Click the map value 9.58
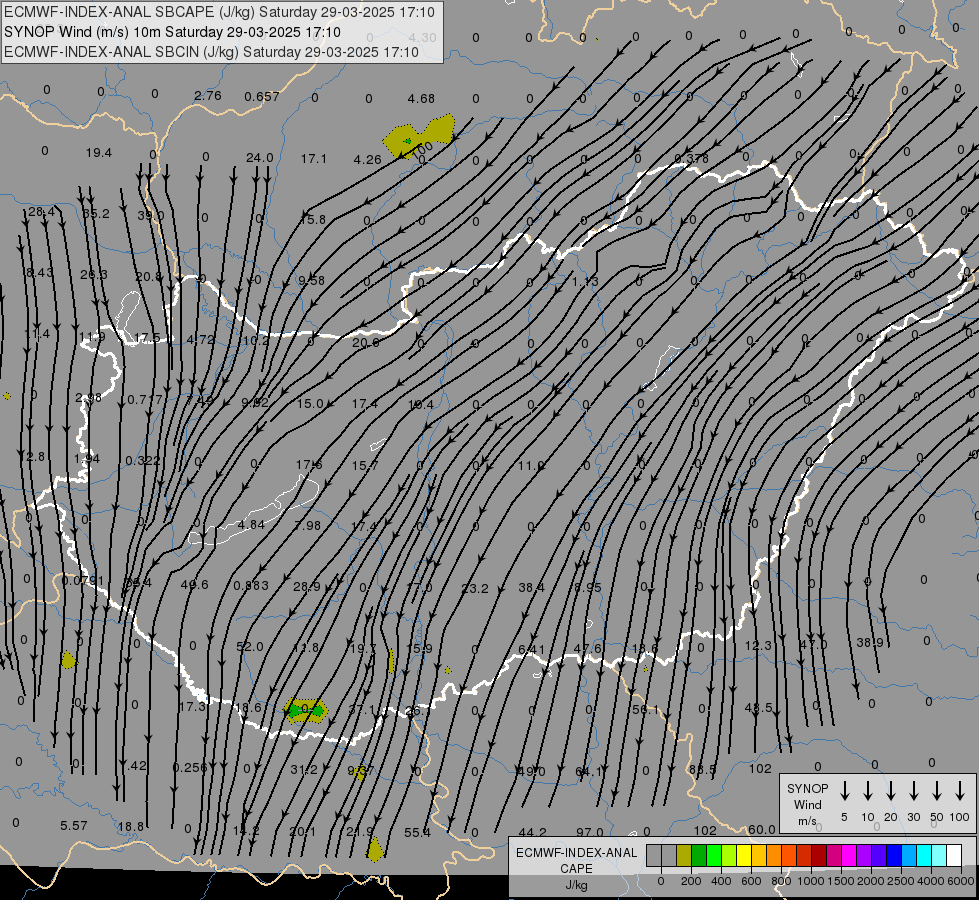 click(312, 280)
